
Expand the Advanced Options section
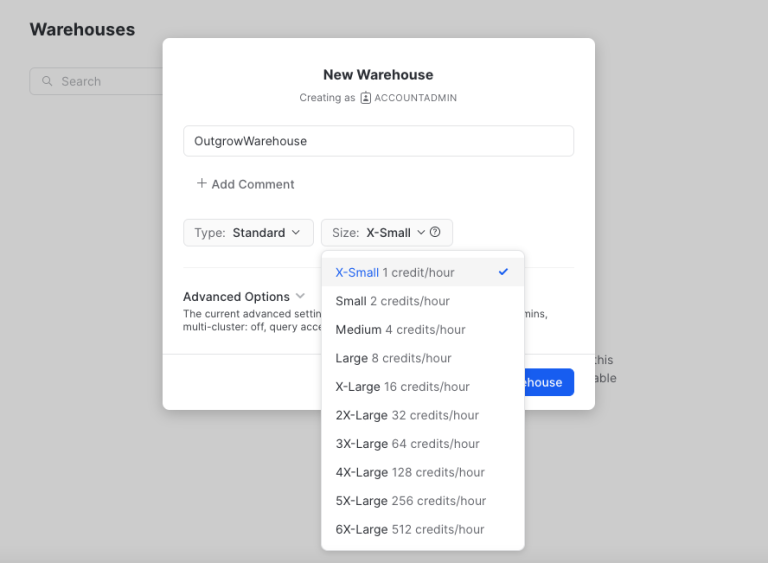(244, 297)
